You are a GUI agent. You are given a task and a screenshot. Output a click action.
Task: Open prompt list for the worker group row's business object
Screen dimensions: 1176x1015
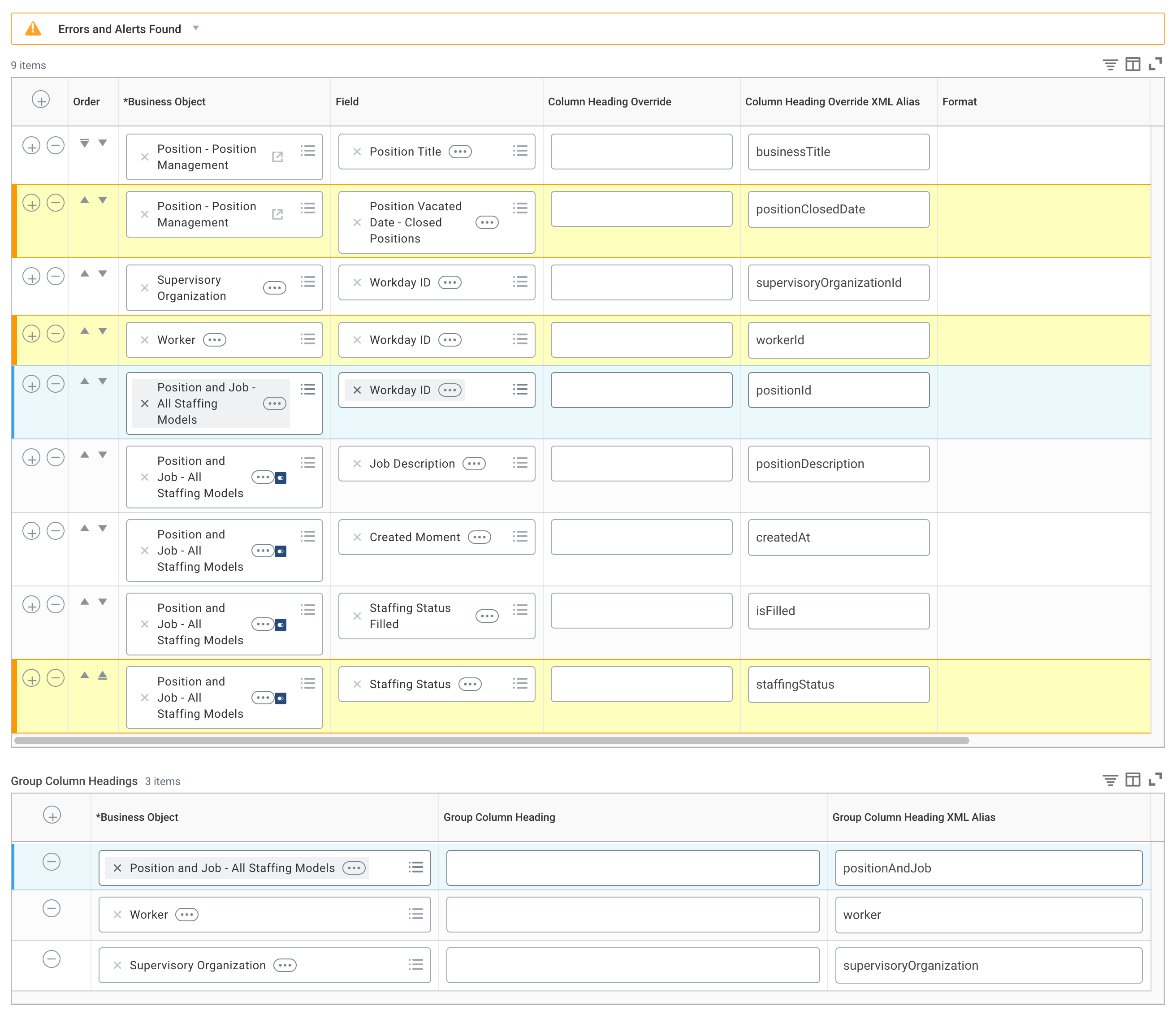415,914
